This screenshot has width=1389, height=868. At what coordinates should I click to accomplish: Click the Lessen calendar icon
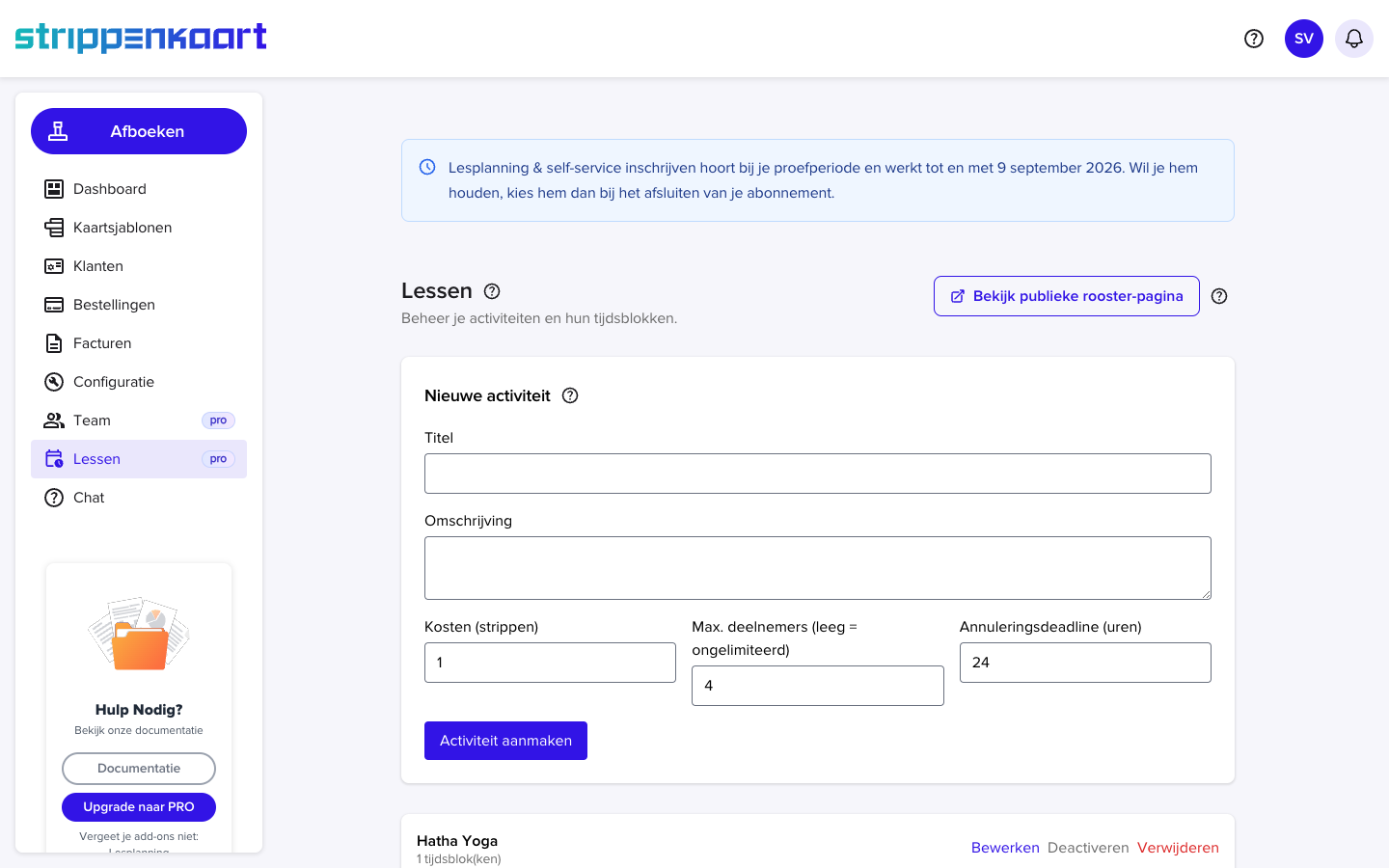54,459
